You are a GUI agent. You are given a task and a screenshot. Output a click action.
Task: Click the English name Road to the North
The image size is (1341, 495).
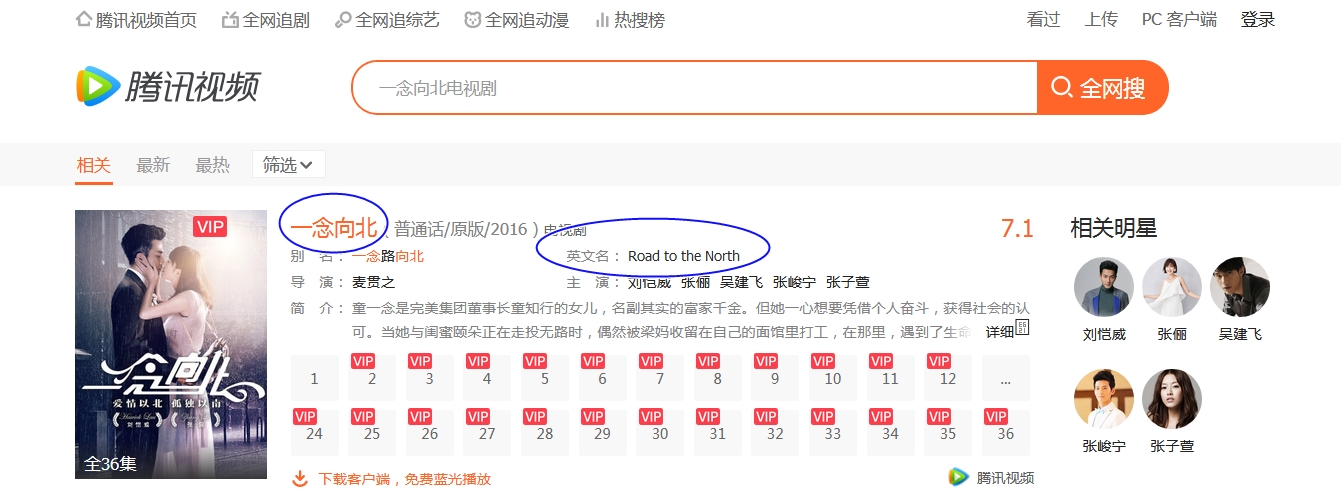[684, 256]
